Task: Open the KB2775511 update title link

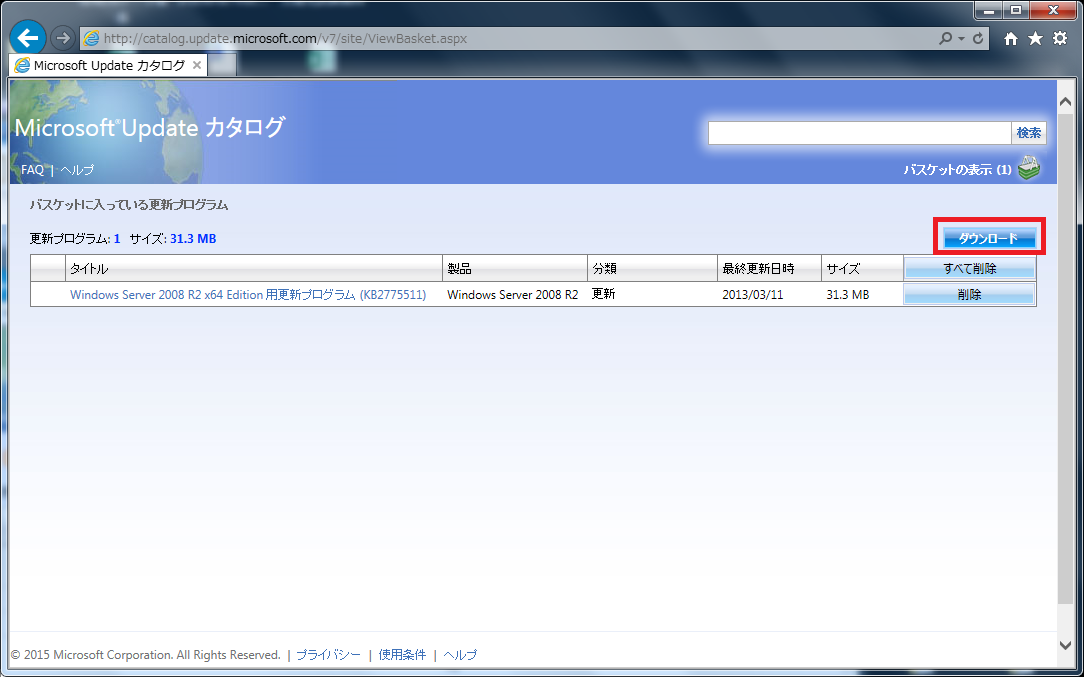Action: pos(248,295)
